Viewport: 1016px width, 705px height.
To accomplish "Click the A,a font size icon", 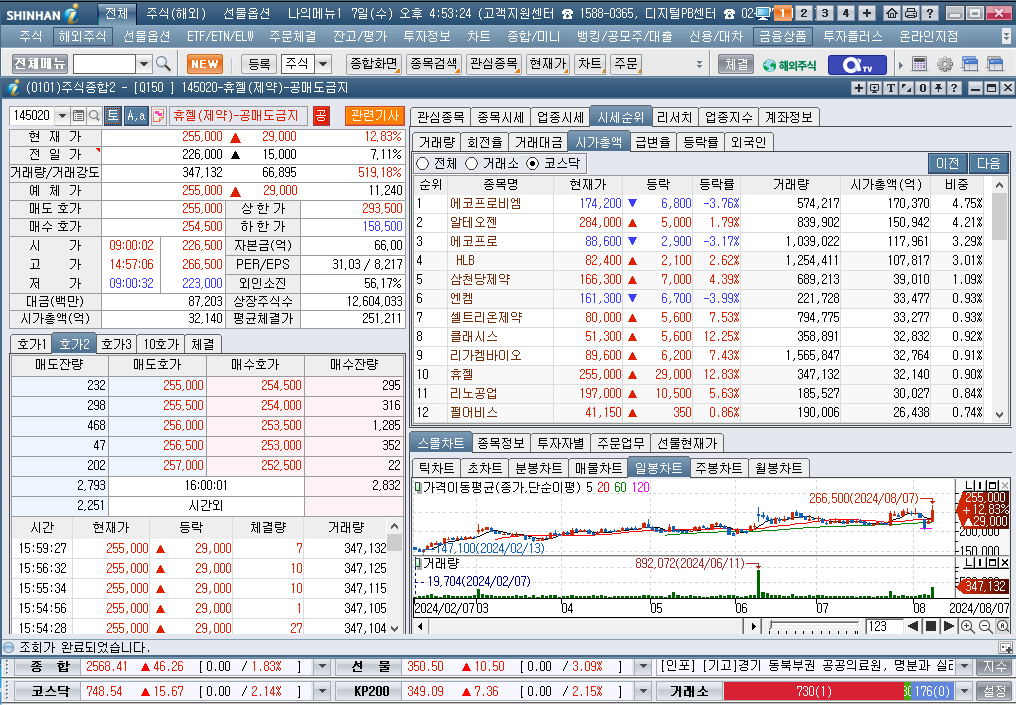I will click(x=135, y=115).
